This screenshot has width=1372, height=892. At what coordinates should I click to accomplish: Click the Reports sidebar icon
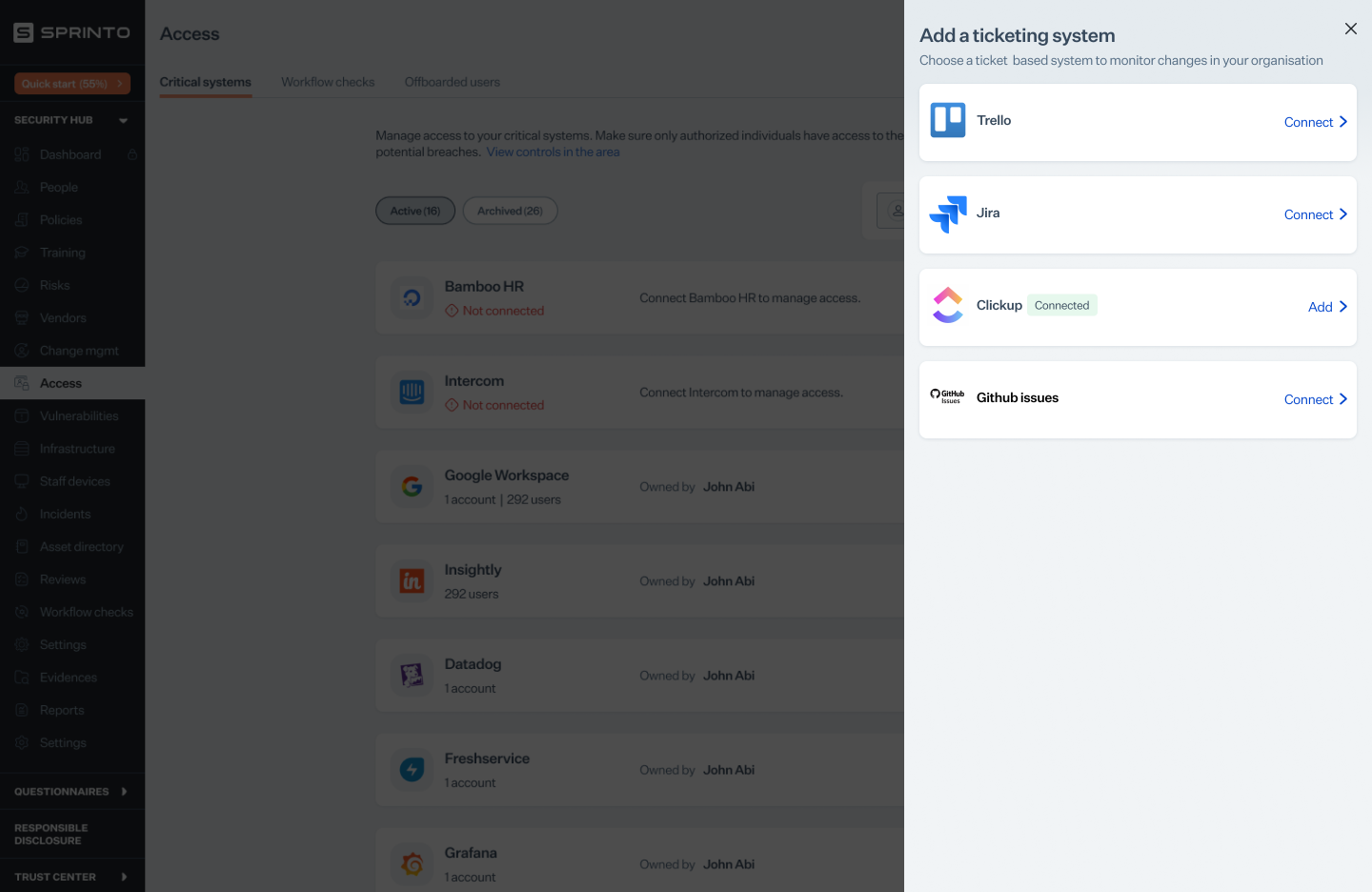pos(22,710)
